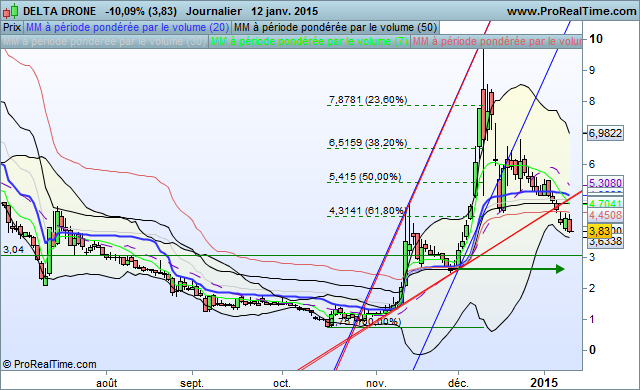Select the Prix indicator tab
This screenshot has width=640, height=390.
(12, 27)
